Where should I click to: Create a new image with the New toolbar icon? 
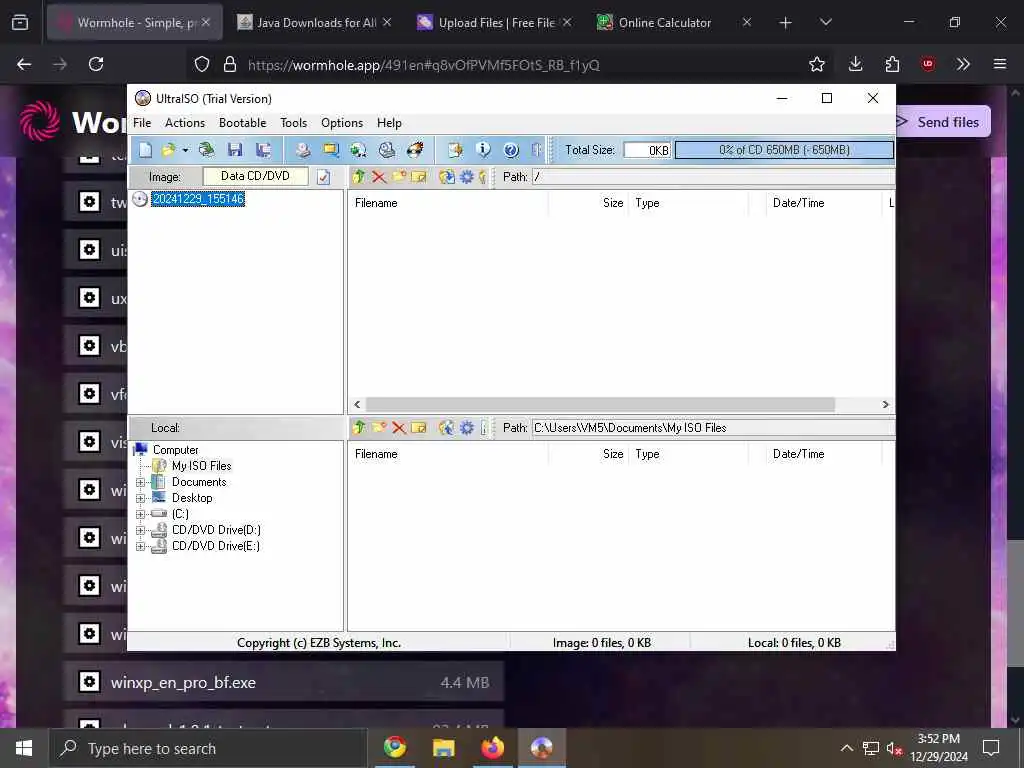tap(145, 150)
